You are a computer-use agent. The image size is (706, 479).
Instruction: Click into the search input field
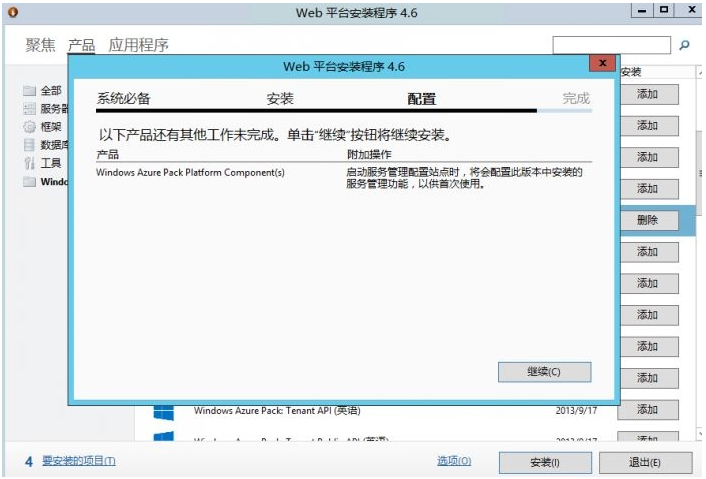point(611,45)
